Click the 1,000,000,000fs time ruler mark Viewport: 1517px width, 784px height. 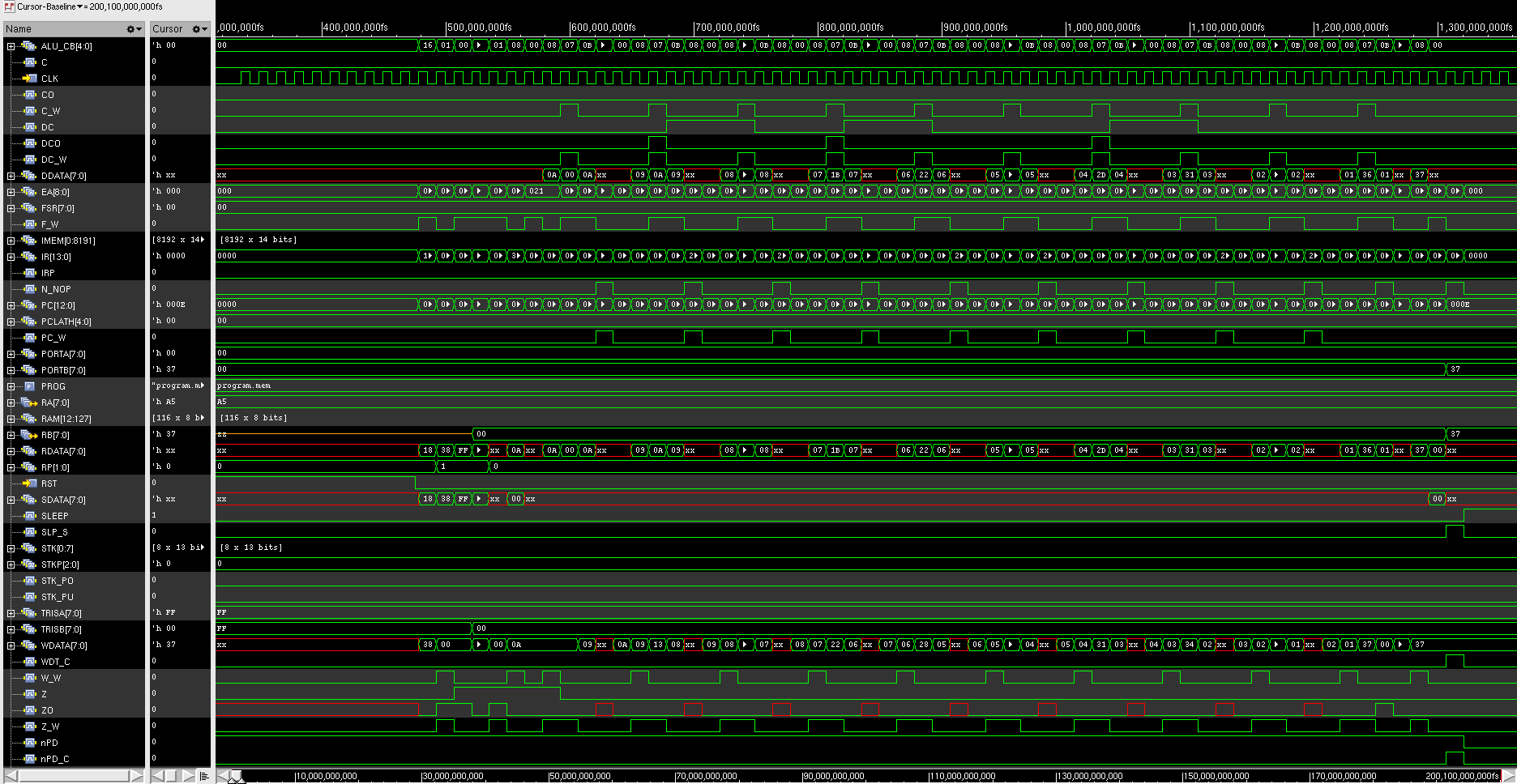(1104, 28)
